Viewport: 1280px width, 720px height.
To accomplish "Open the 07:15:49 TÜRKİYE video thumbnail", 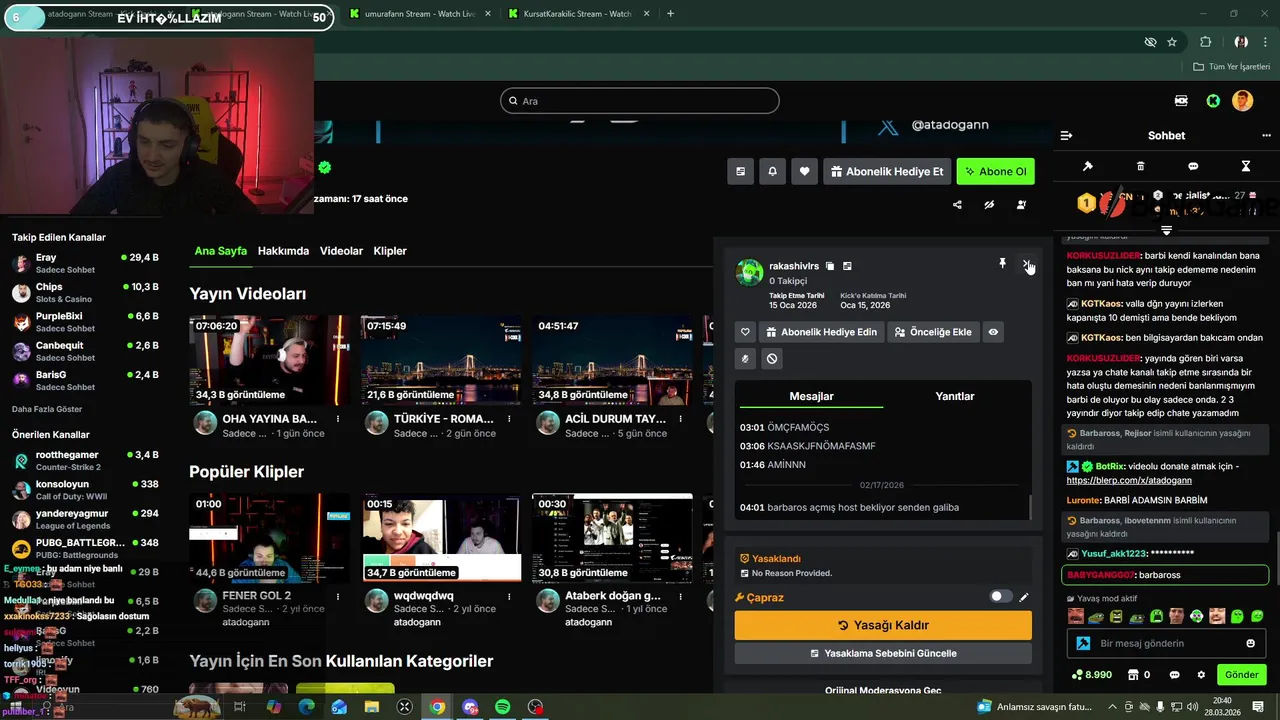I will click(x=441, y=361).
